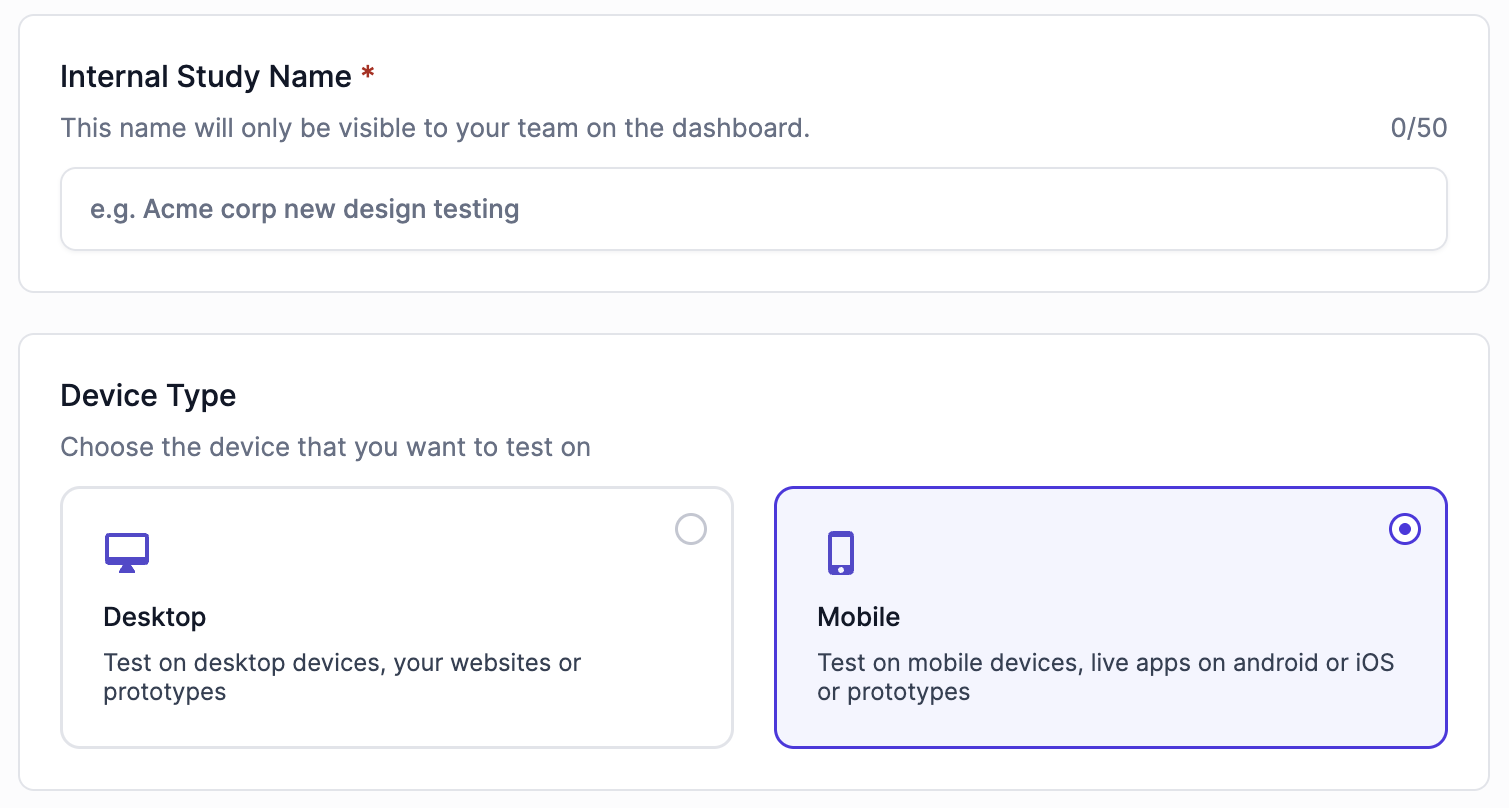Focus the Internal Study Name input field

tap(753, 209)
